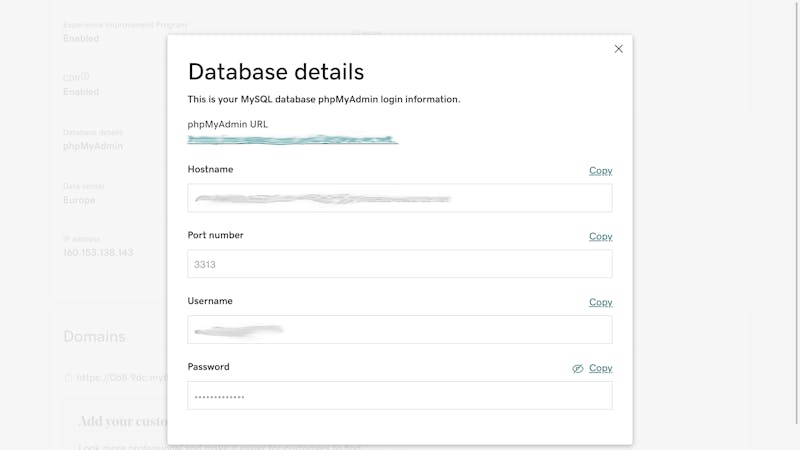Click the Domains heading in background page

94,337
